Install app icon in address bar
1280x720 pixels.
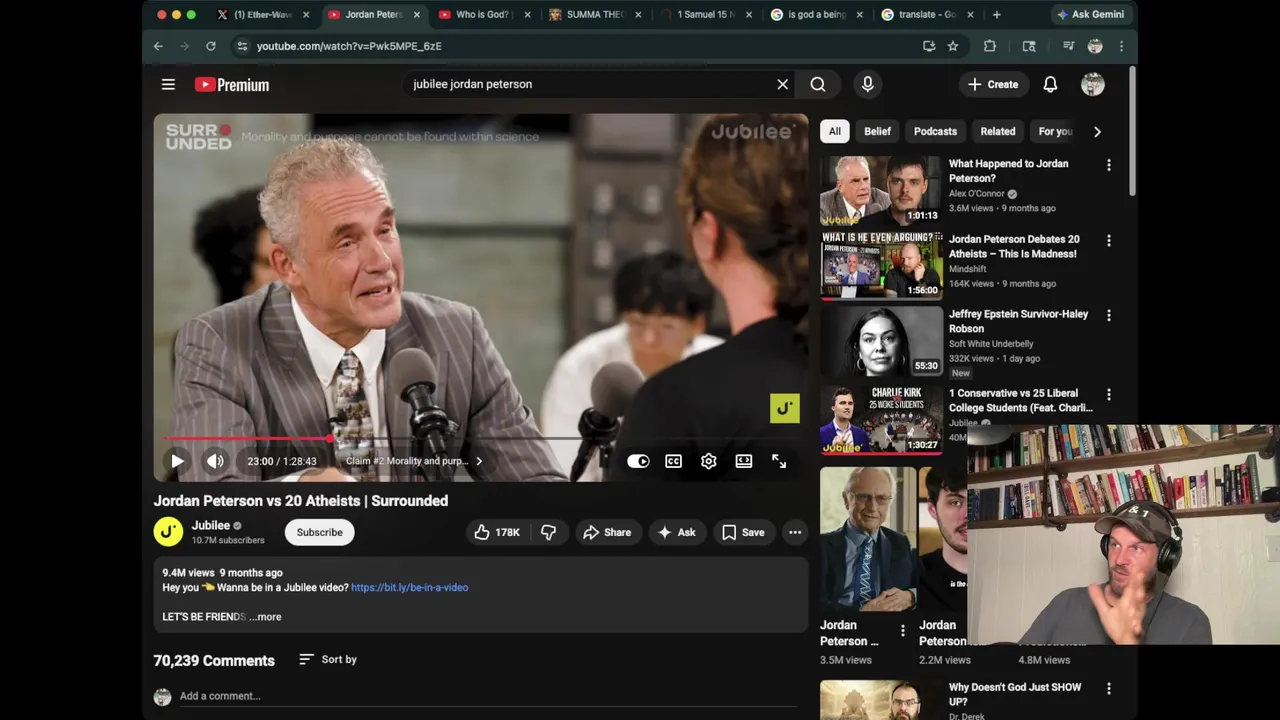929,46
